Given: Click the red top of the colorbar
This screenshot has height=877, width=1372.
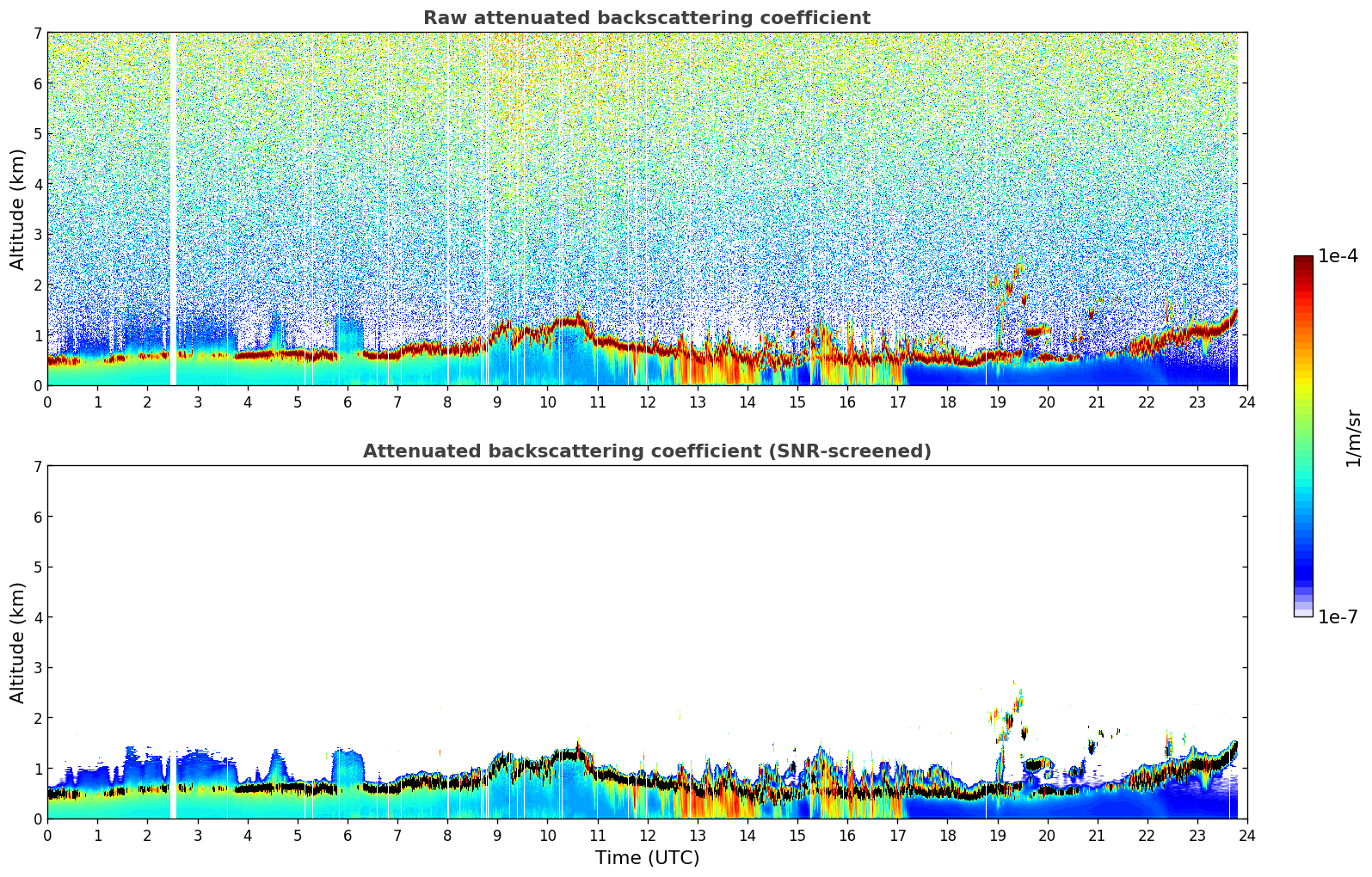Looking at the screenshot, I should pyautogui.click(x=1302, y=267).
